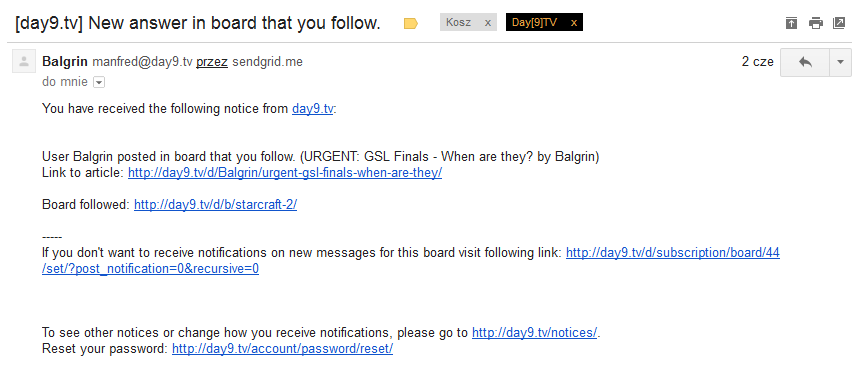Remove the Day[9]TV label with x
Viewport: 859px width, 375px height.
[x=574, y=22]
